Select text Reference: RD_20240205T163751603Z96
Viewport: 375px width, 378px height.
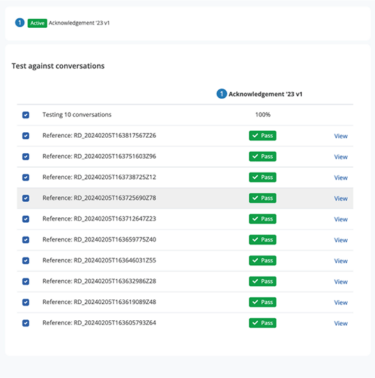pyautogui.click(x=99, y=156)
